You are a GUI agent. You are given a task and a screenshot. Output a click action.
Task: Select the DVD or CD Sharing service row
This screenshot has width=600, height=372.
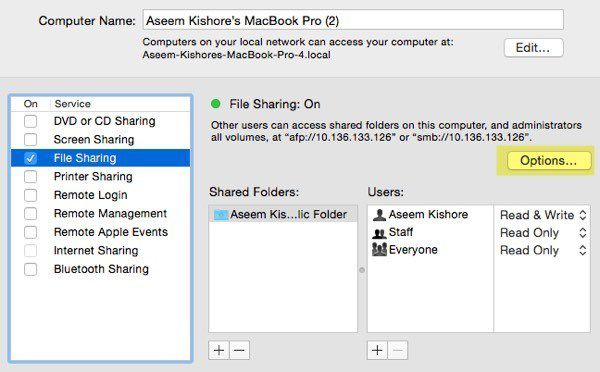100,121
